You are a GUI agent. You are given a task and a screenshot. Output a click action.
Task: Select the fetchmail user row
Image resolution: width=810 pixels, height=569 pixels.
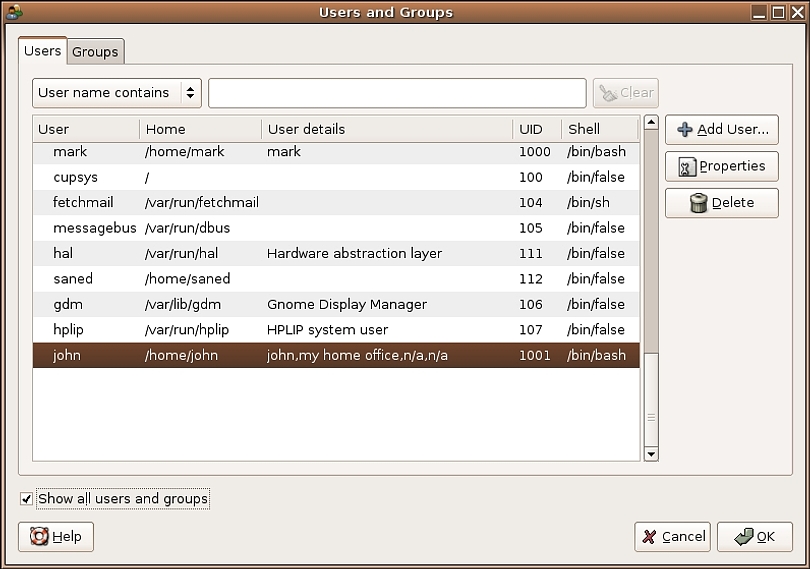click(336, 203)
